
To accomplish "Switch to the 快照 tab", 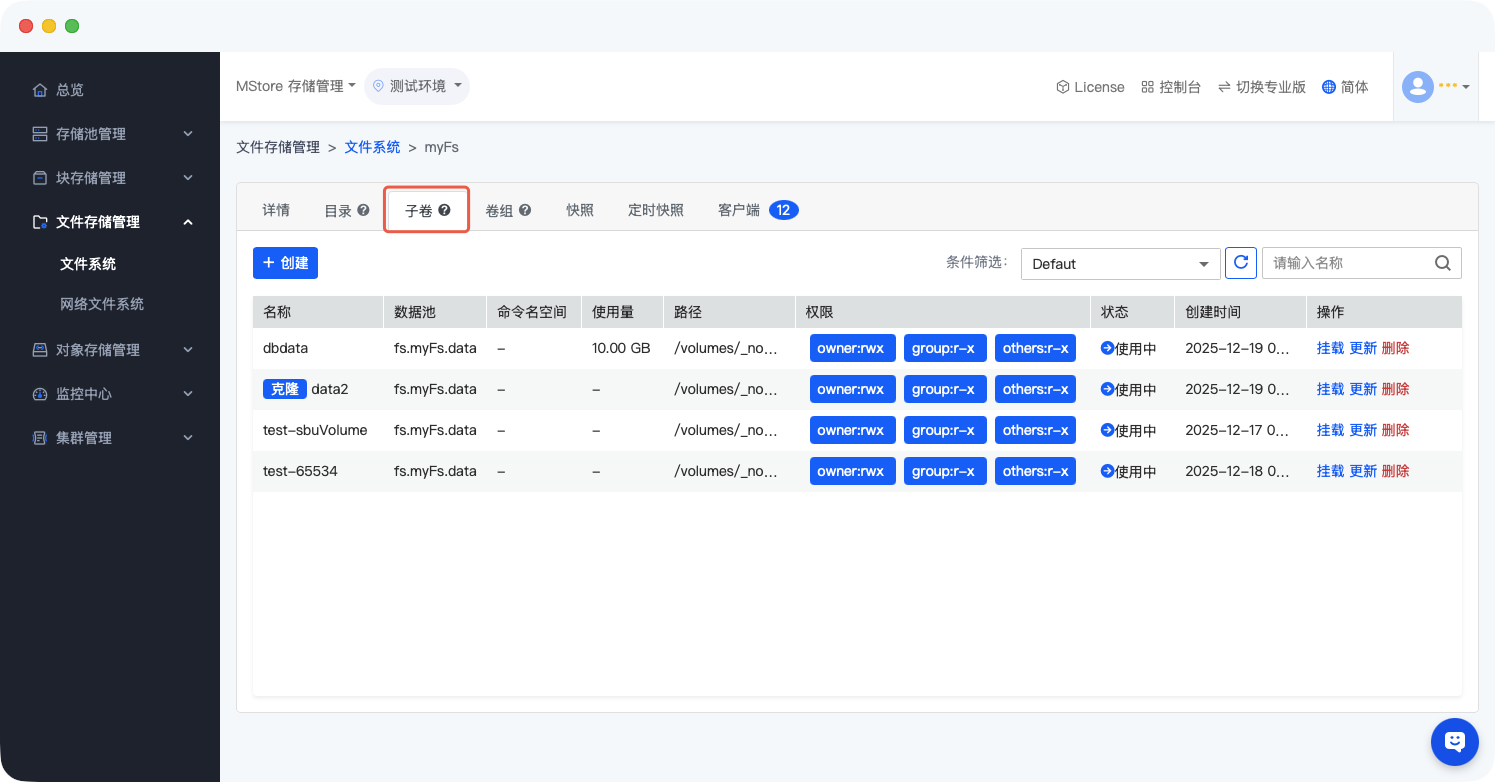I will point(580,210).
